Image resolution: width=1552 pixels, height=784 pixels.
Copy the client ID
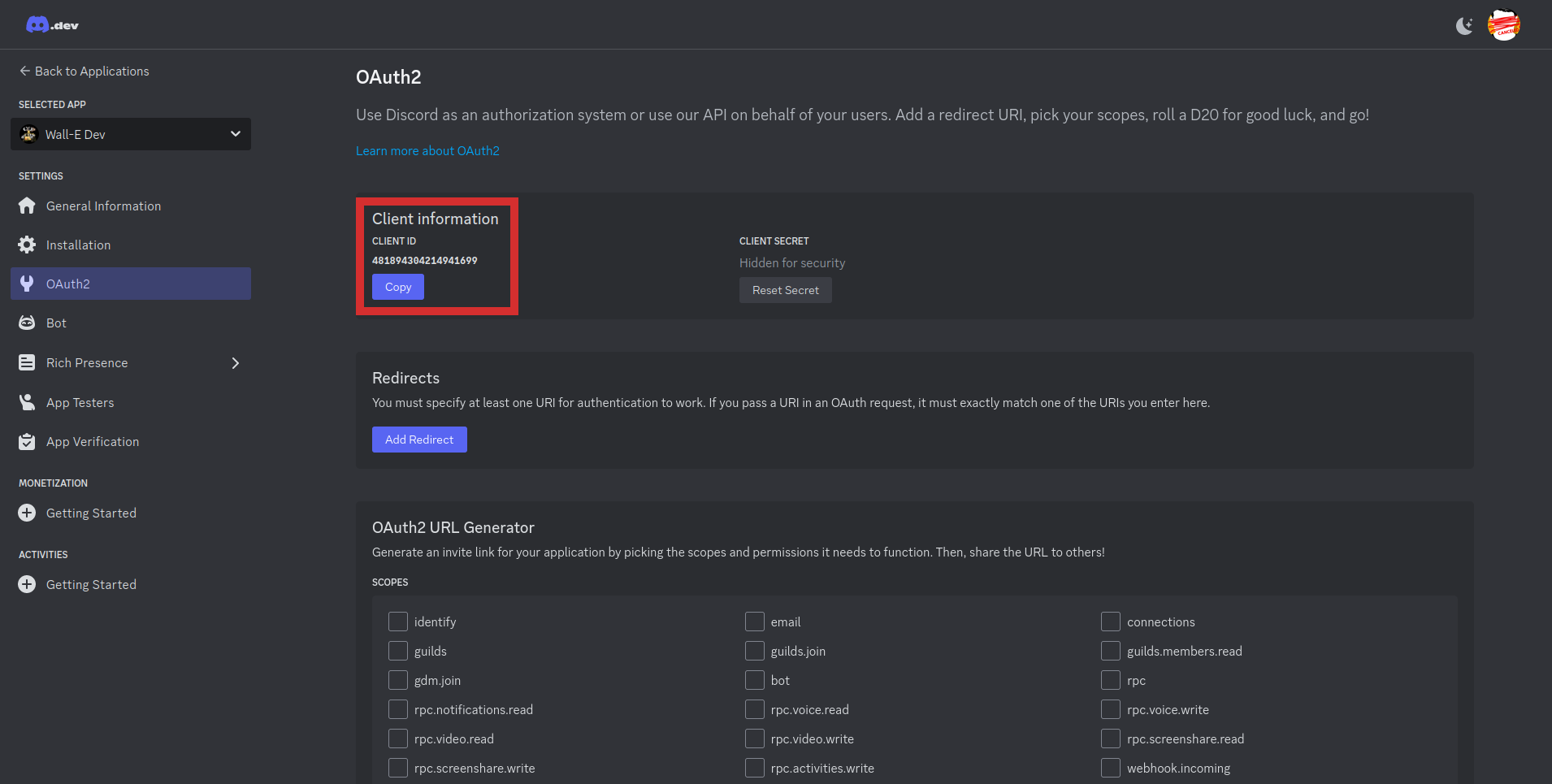pos(398,287)
